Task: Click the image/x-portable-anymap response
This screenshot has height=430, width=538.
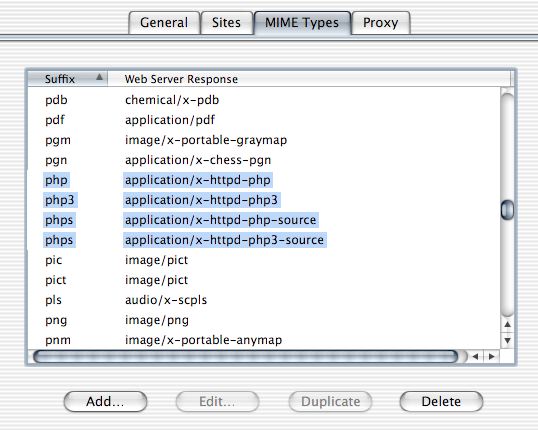Action: point(203,340)
